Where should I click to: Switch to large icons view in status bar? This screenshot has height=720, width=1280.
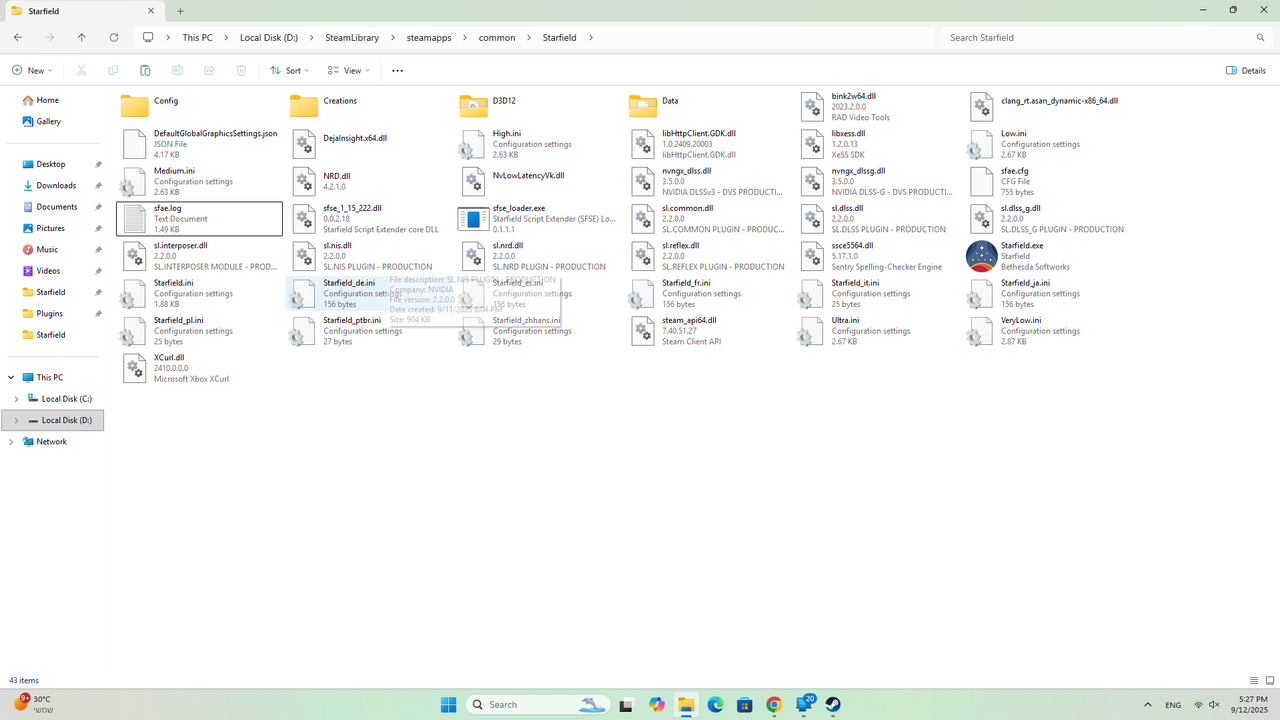1269,681
